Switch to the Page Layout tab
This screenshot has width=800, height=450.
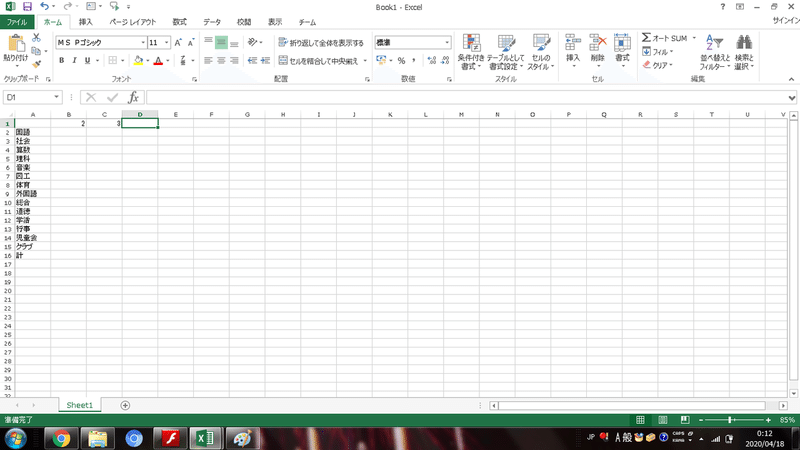pyautogui.click(x=133, y=22)
